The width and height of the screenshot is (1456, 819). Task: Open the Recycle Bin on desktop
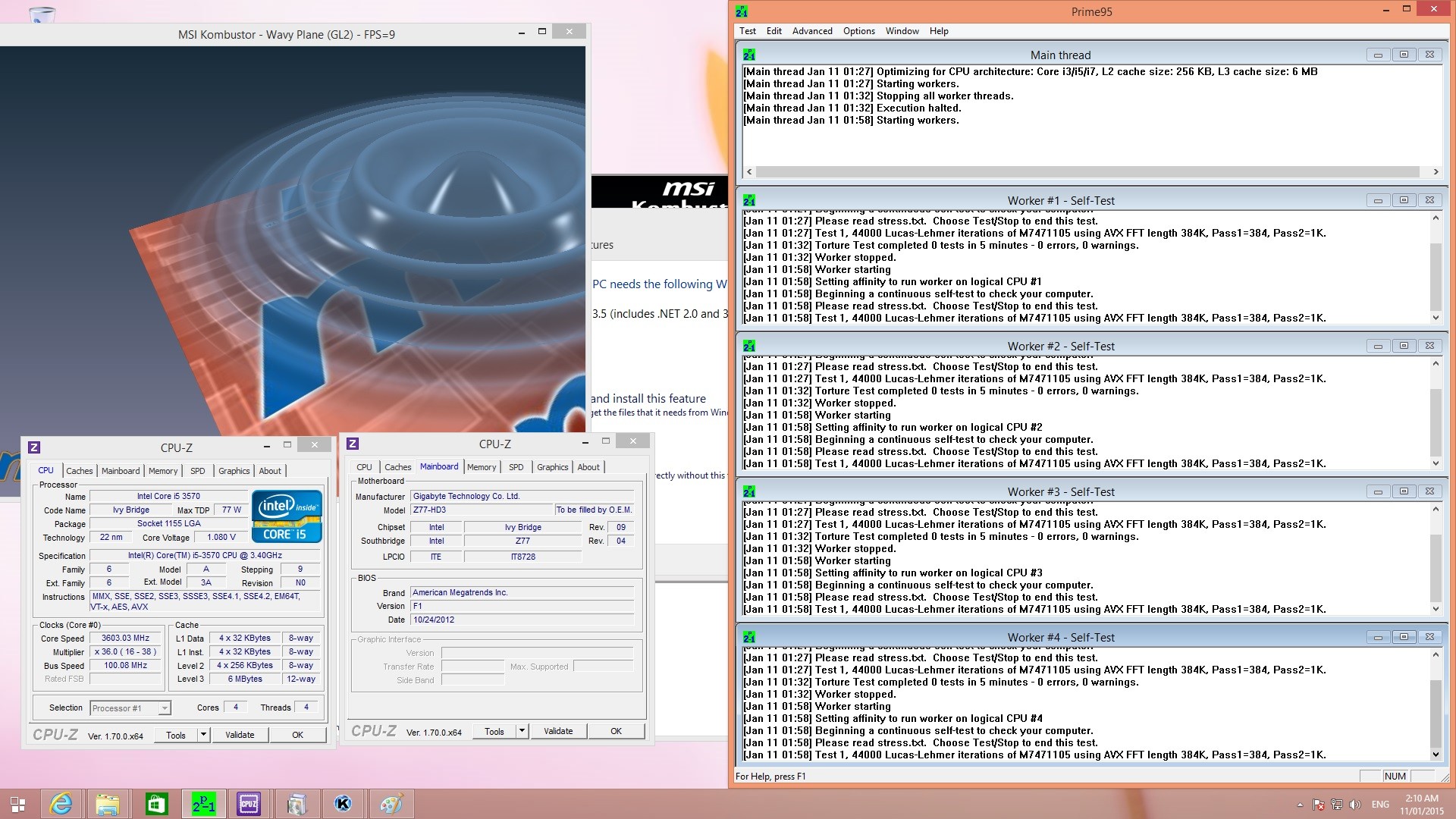[x=42, y=13]
